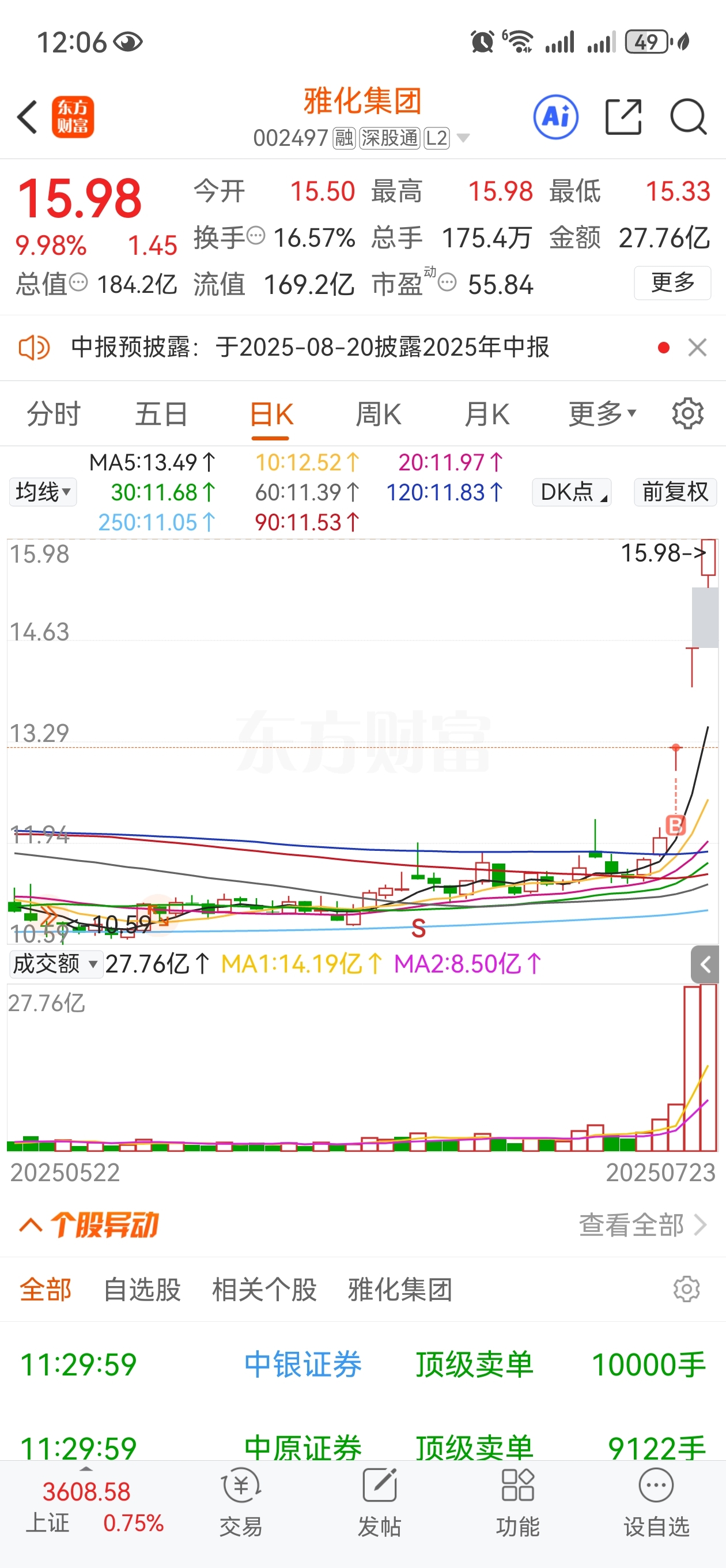Open the 功能 features menu

pyautogui.click(x=517, y=1501)
